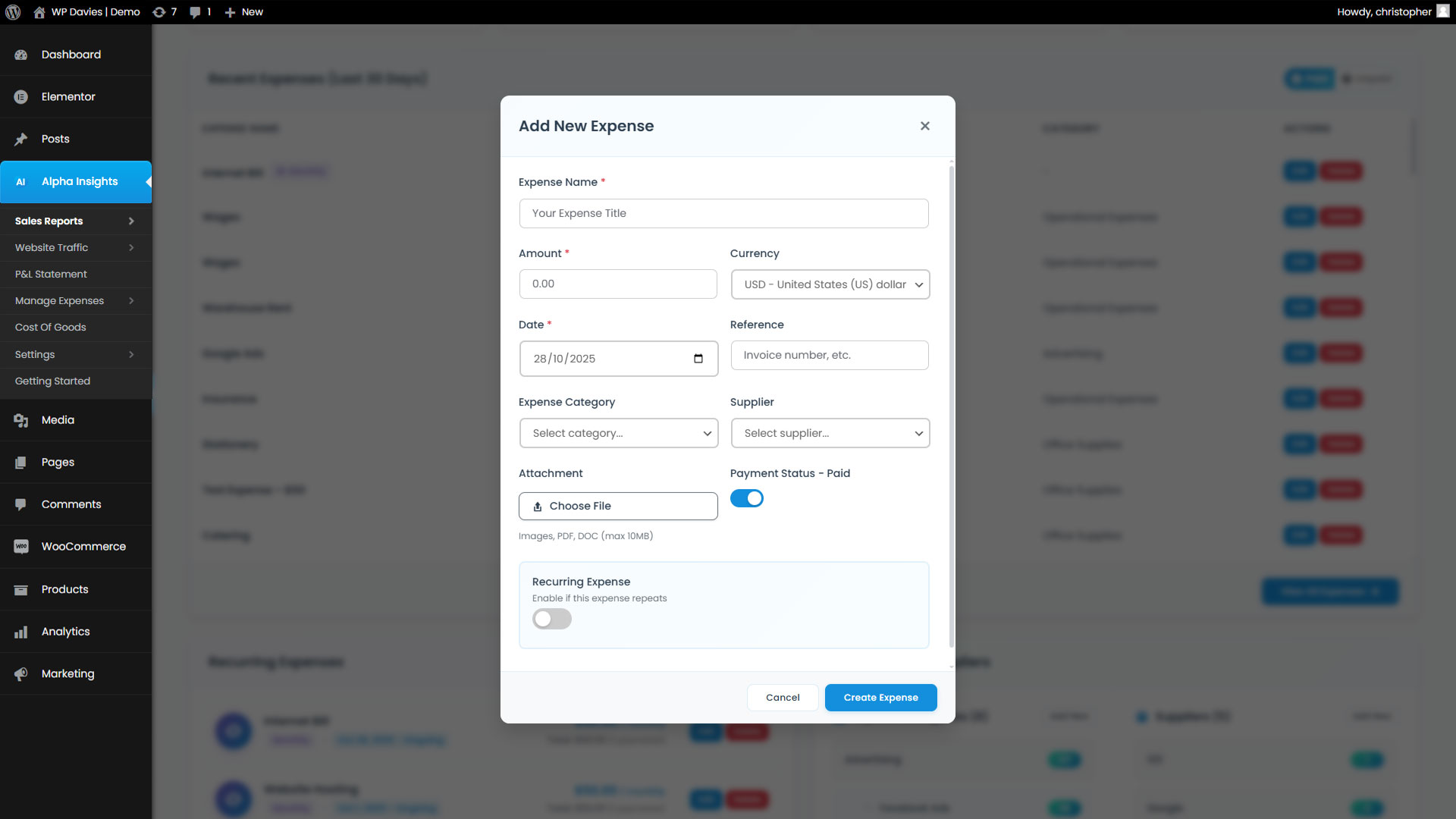This screenshot has width=1456, height=819.
Task: Open the date picker calendar icon
Action: [698, 359]
